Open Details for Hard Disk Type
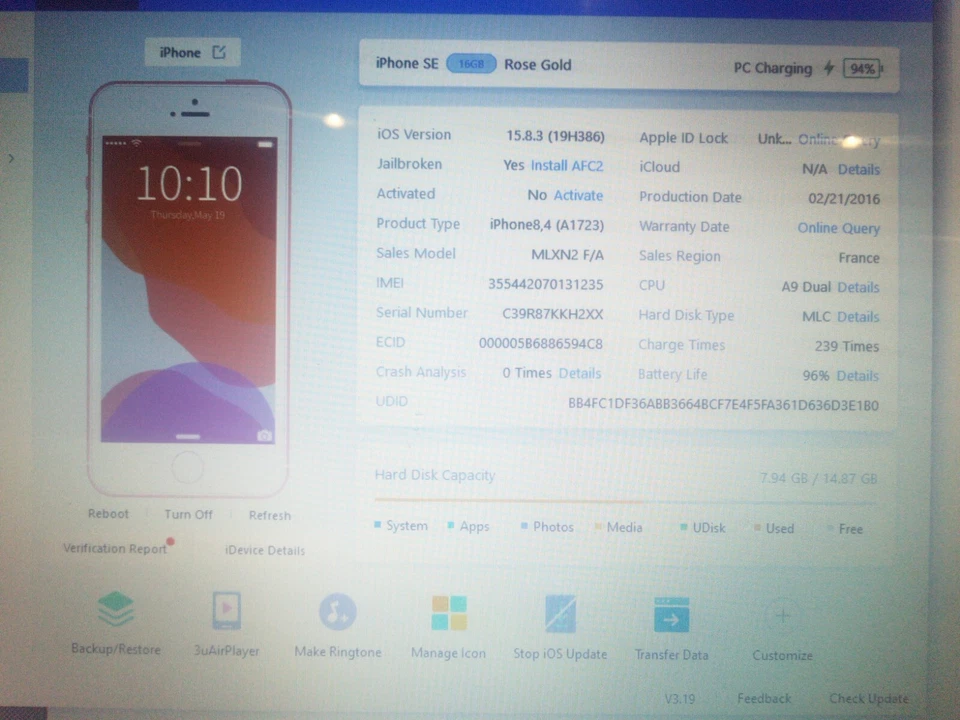Image resolution: width=960 pixels, height=720 pixels. [858, 317]
